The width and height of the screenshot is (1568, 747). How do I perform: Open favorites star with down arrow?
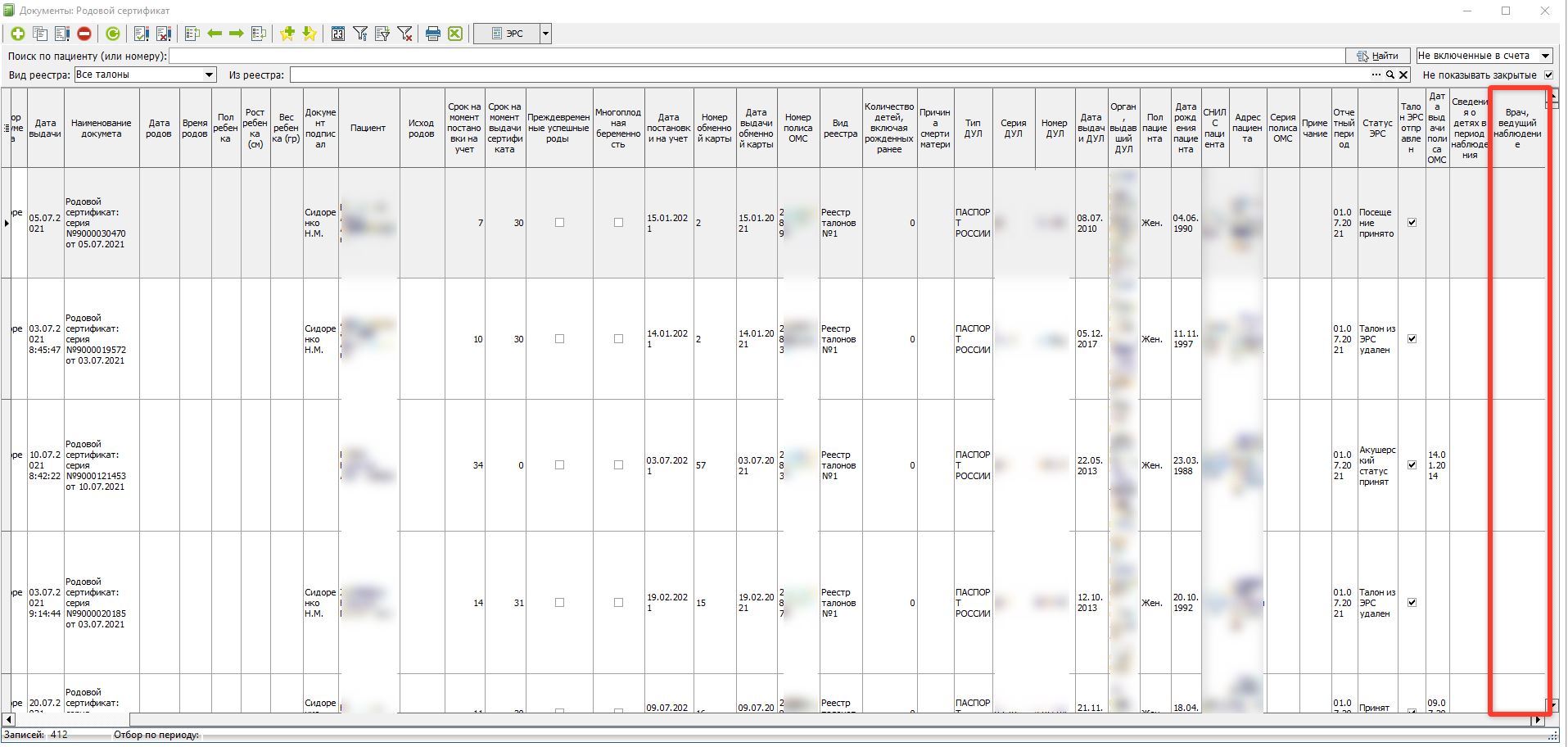(x=309, y=34)
